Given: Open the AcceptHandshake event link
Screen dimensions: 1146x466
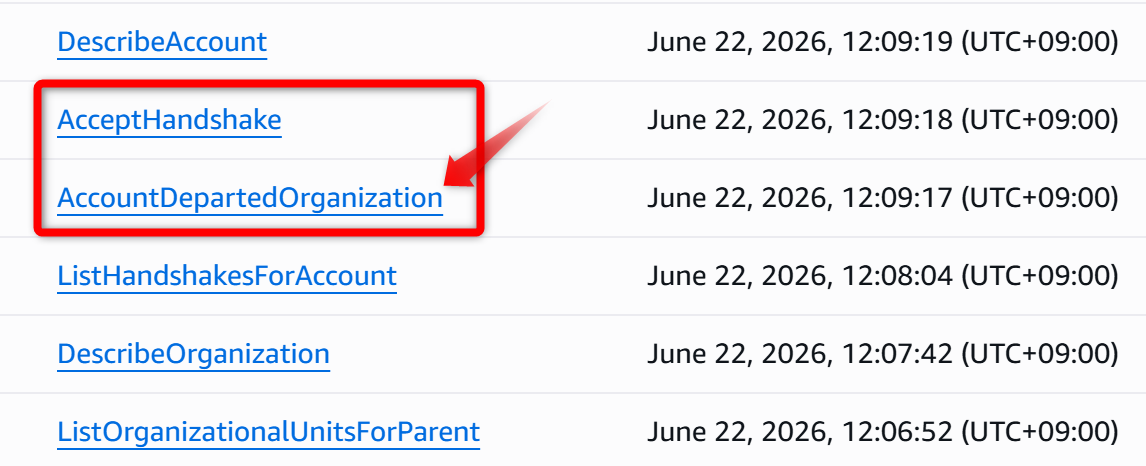Looking at the screenshot, I should pyautogui.click(x=169, y=120).
